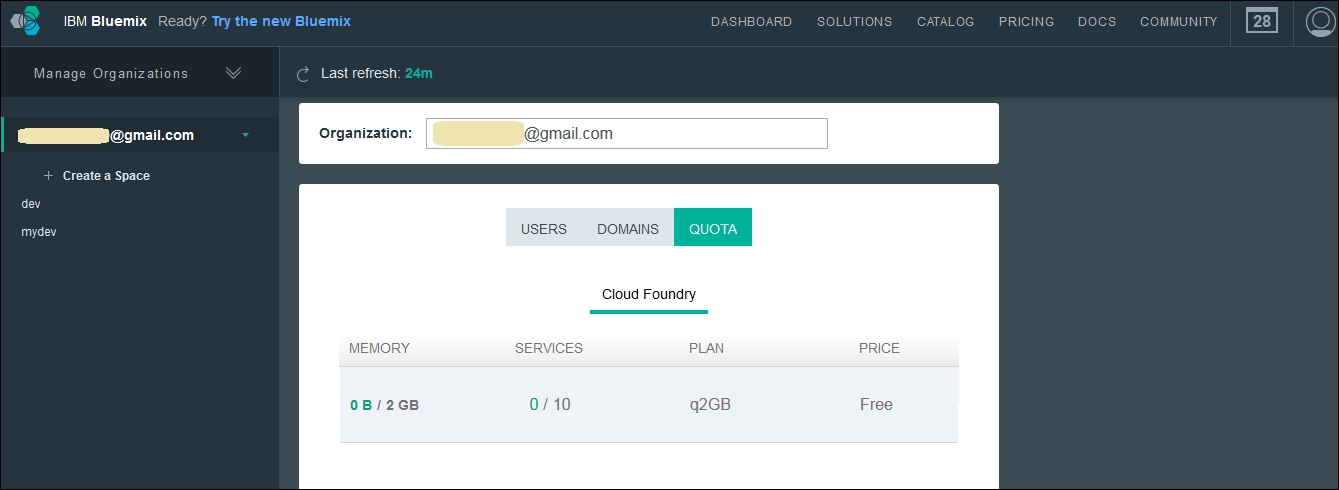The width and height of the screenshot is (1339, 490).
Task: Click the Organization: label
Action: [365, 133]
